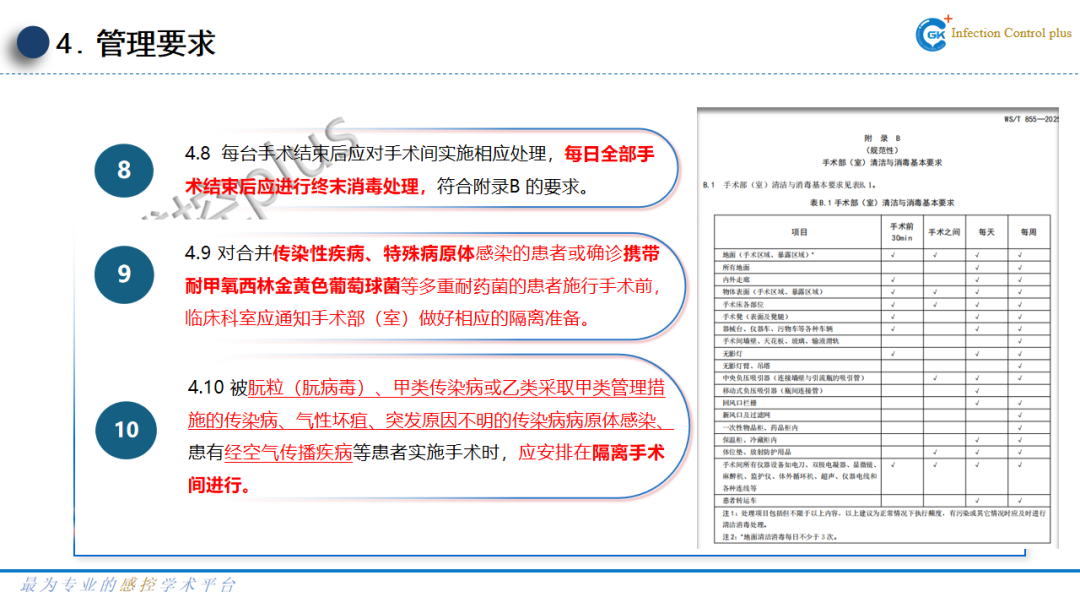Click table row '体位垫、放射防护用品'
Screen dimensions: 1080x608
(882, 452)
